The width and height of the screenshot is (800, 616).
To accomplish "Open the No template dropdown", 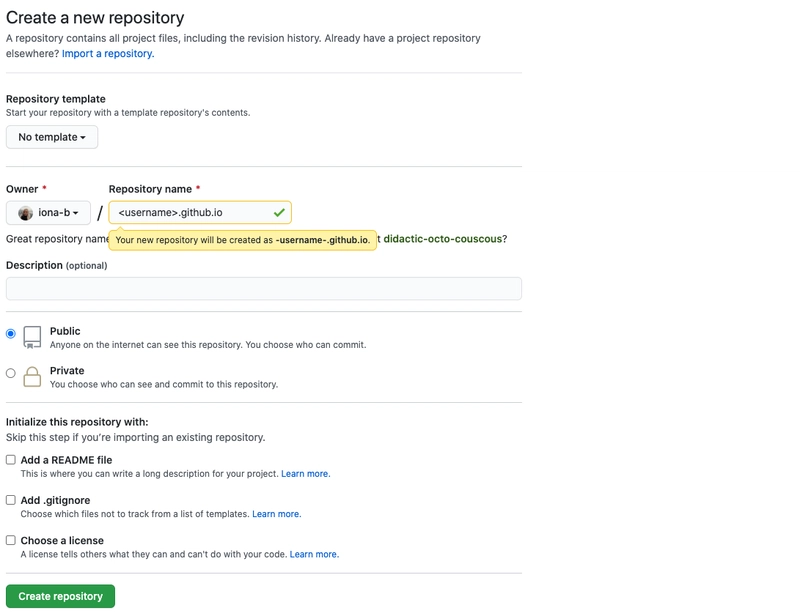I will tap(52, 137).
